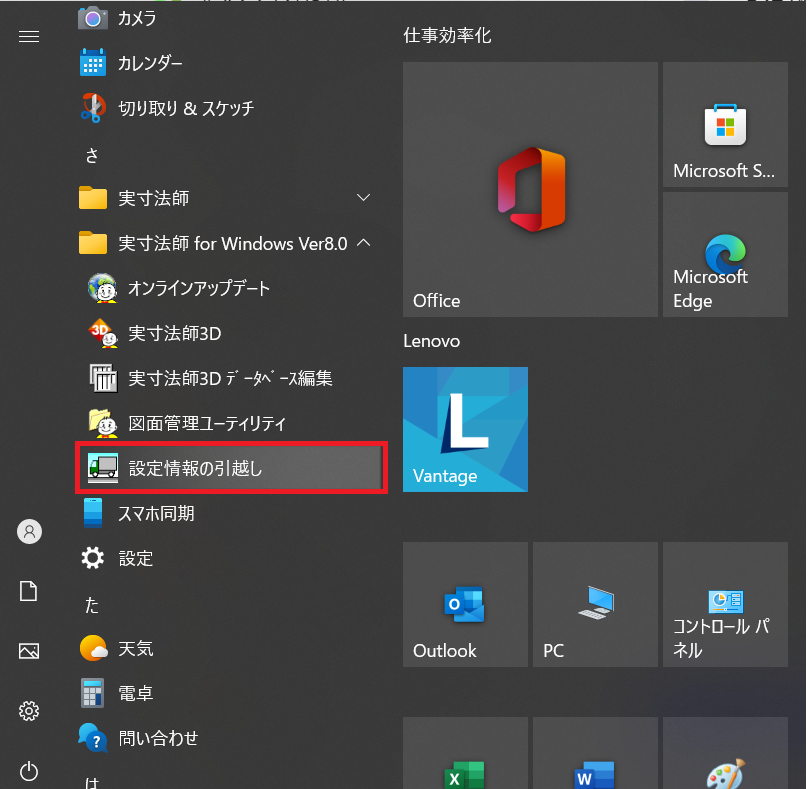Launch Microsoft Edge tile
The image size is (808, 789).
click(725, 255)
